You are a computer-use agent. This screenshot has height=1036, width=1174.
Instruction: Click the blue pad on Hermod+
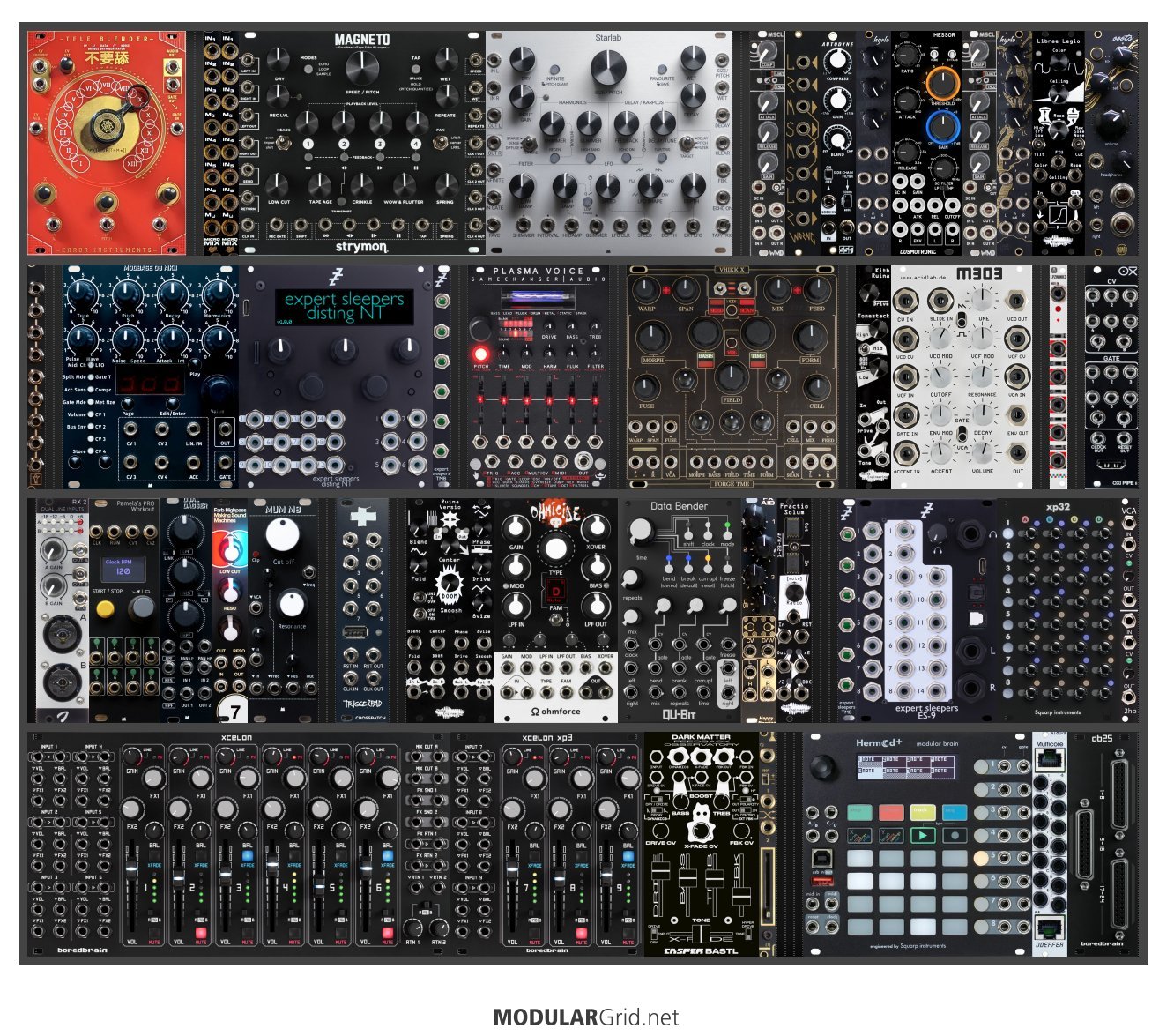(x=955, y=811)
